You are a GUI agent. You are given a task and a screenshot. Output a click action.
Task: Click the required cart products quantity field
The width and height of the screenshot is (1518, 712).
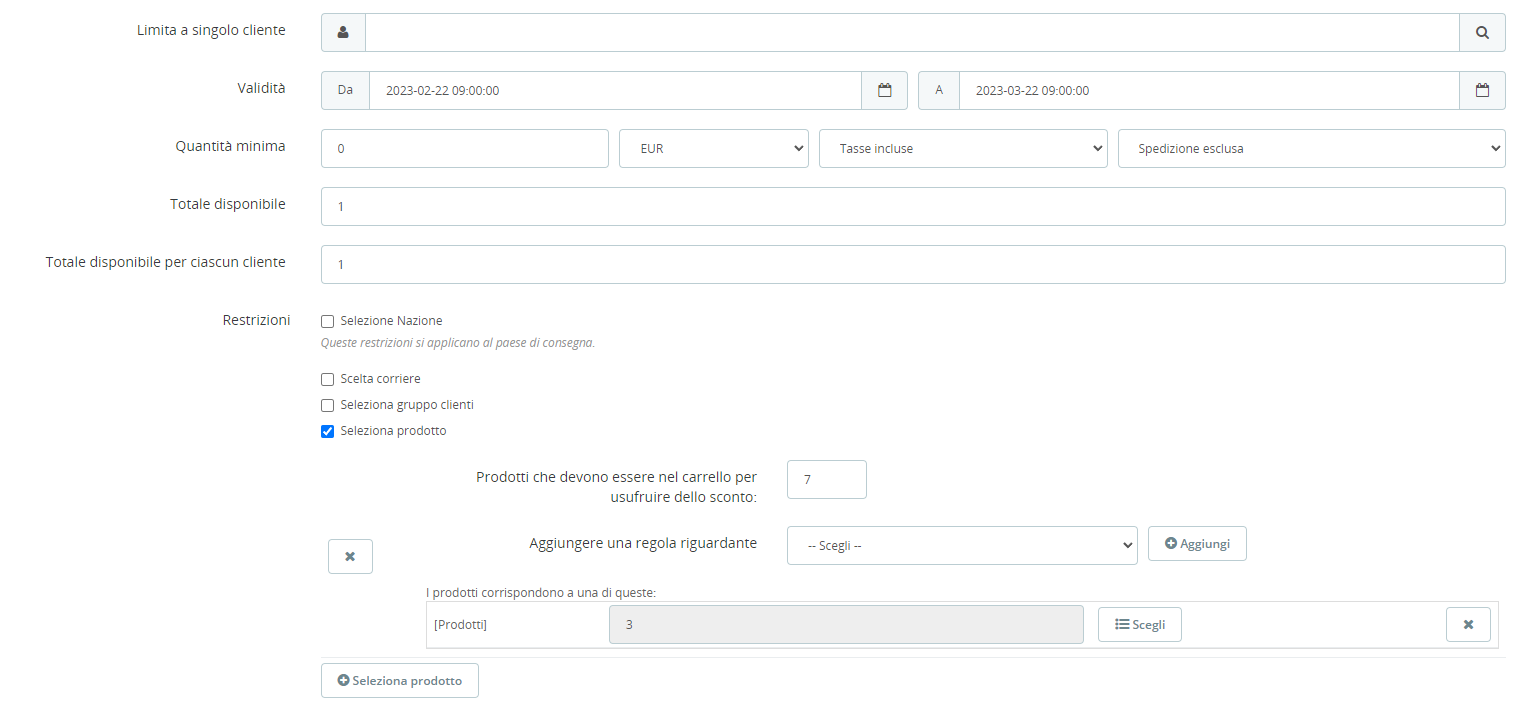tap(827, 479)
